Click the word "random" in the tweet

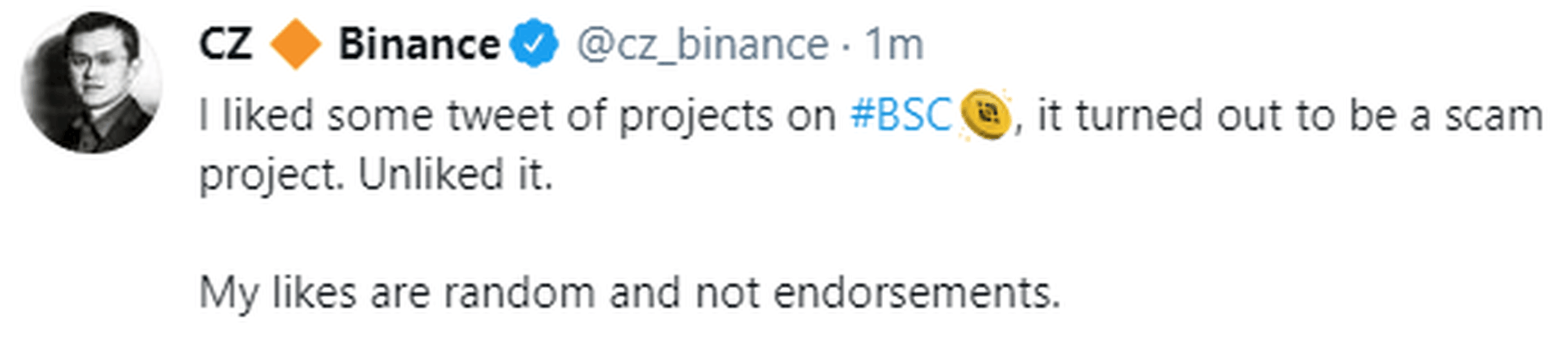[x=520, y=293]
